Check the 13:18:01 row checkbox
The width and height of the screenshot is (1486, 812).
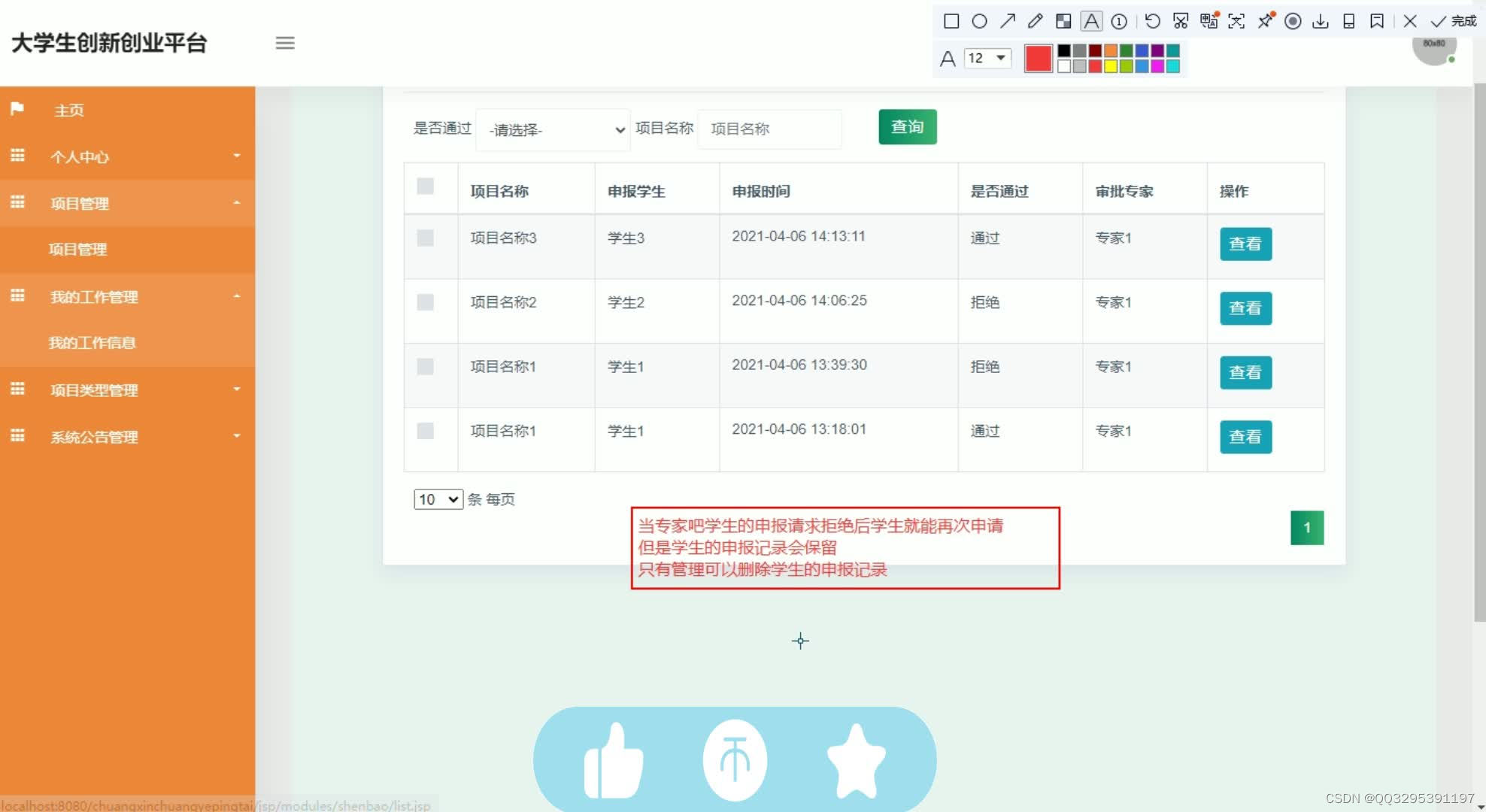(425, 431)
